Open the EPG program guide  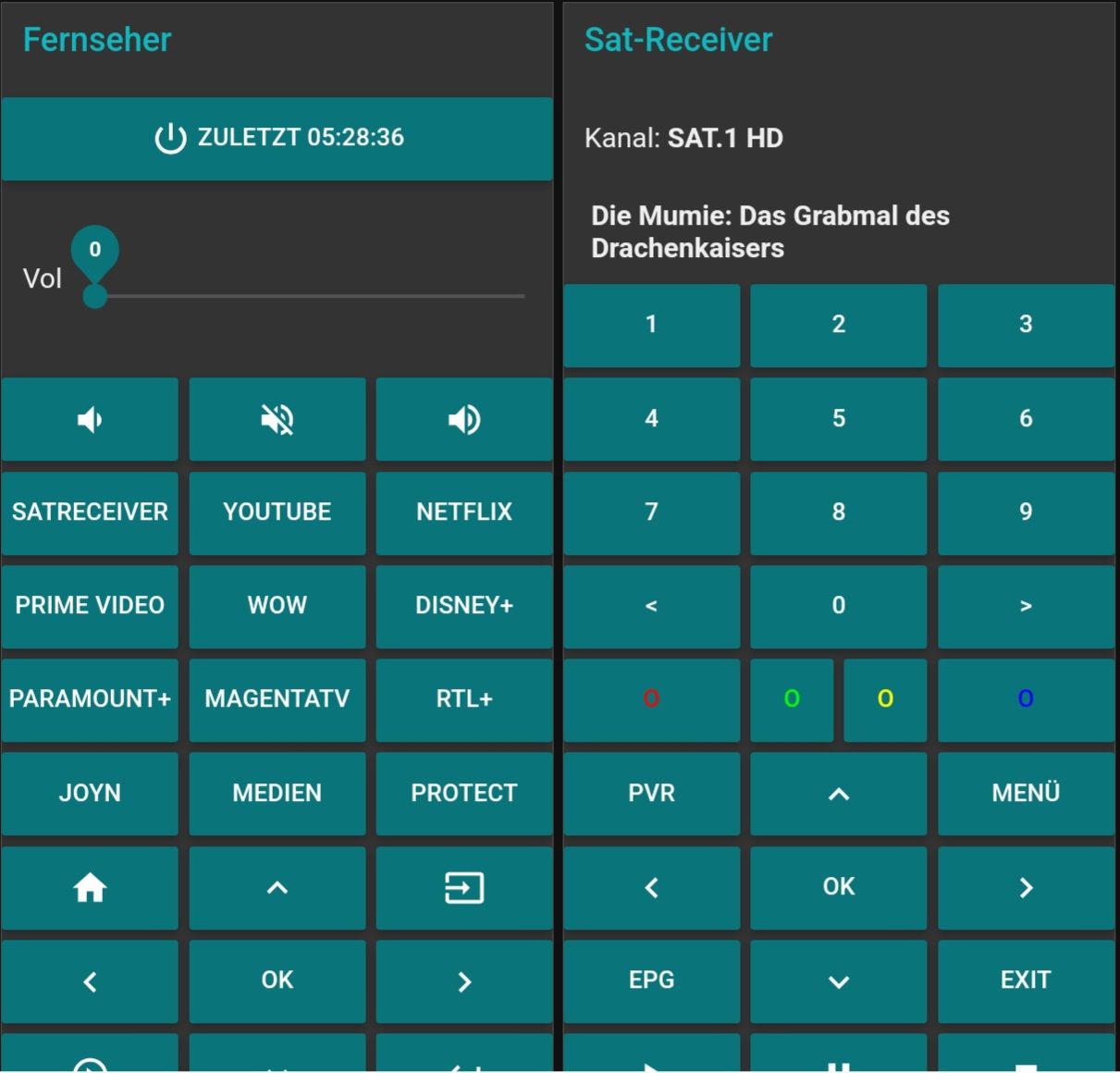point(652,981)
